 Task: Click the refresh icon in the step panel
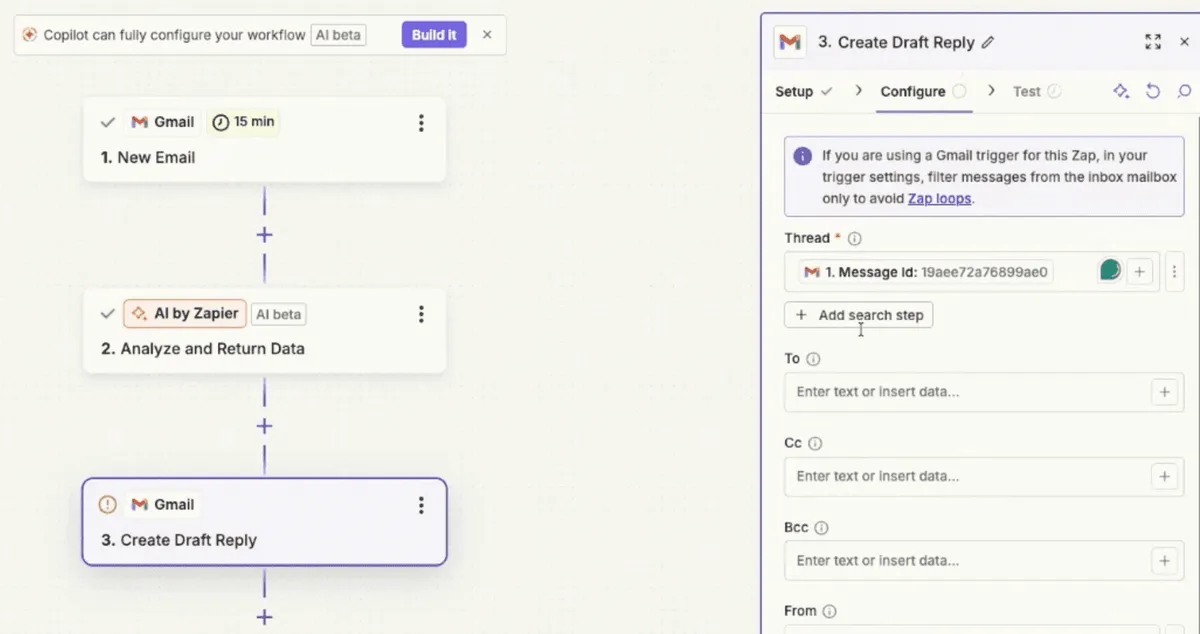coord(1153,91)
